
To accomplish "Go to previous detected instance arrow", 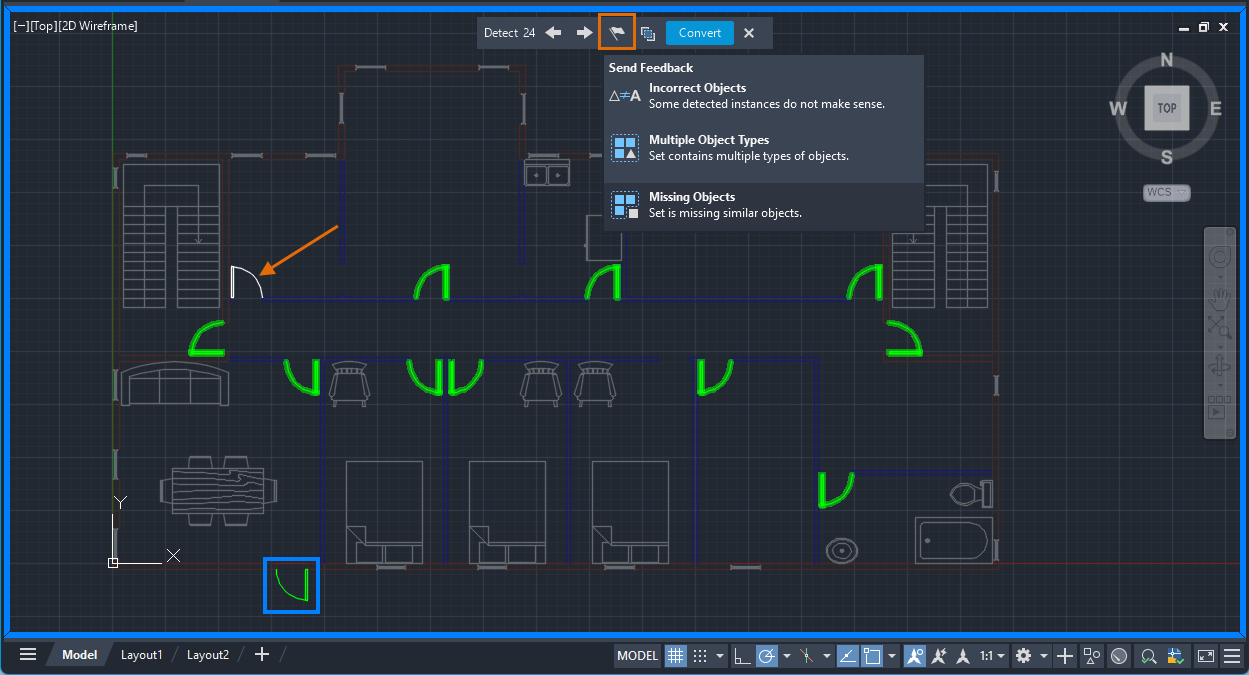I will pyautogui.click(x=553, y=33).
